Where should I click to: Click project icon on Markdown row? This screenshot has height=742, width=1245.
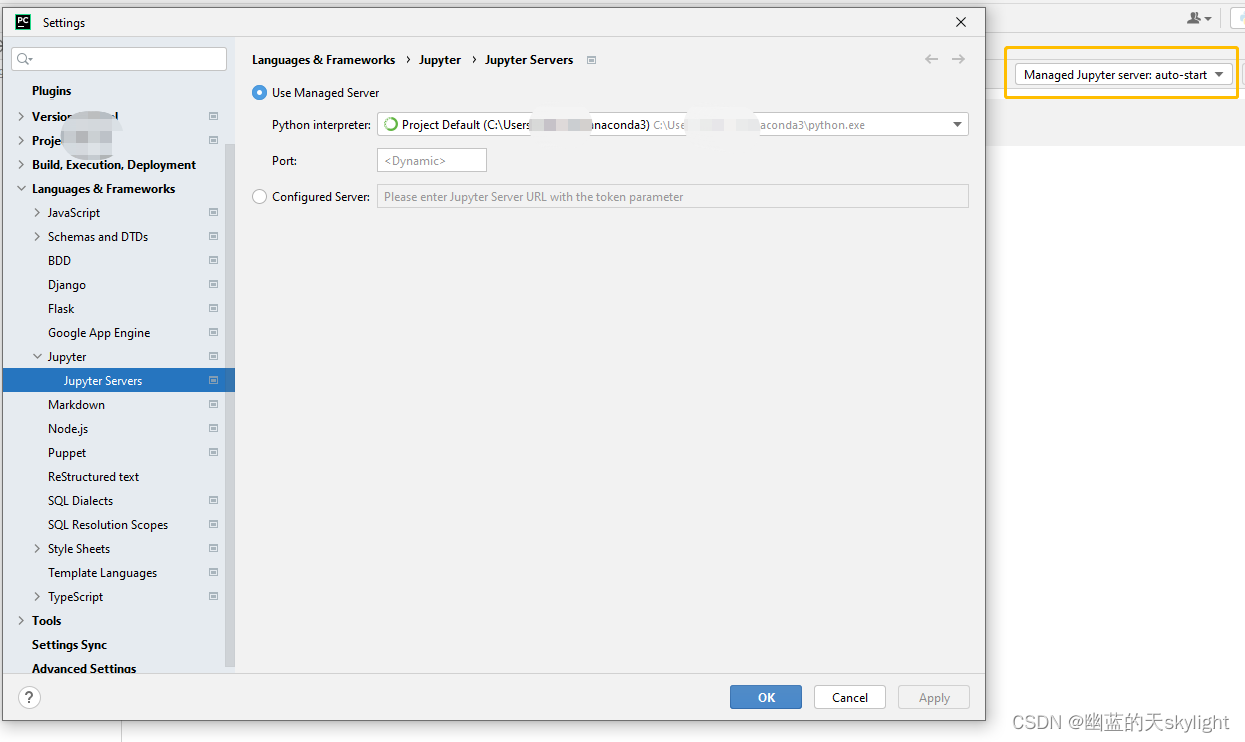coord(213,405)
